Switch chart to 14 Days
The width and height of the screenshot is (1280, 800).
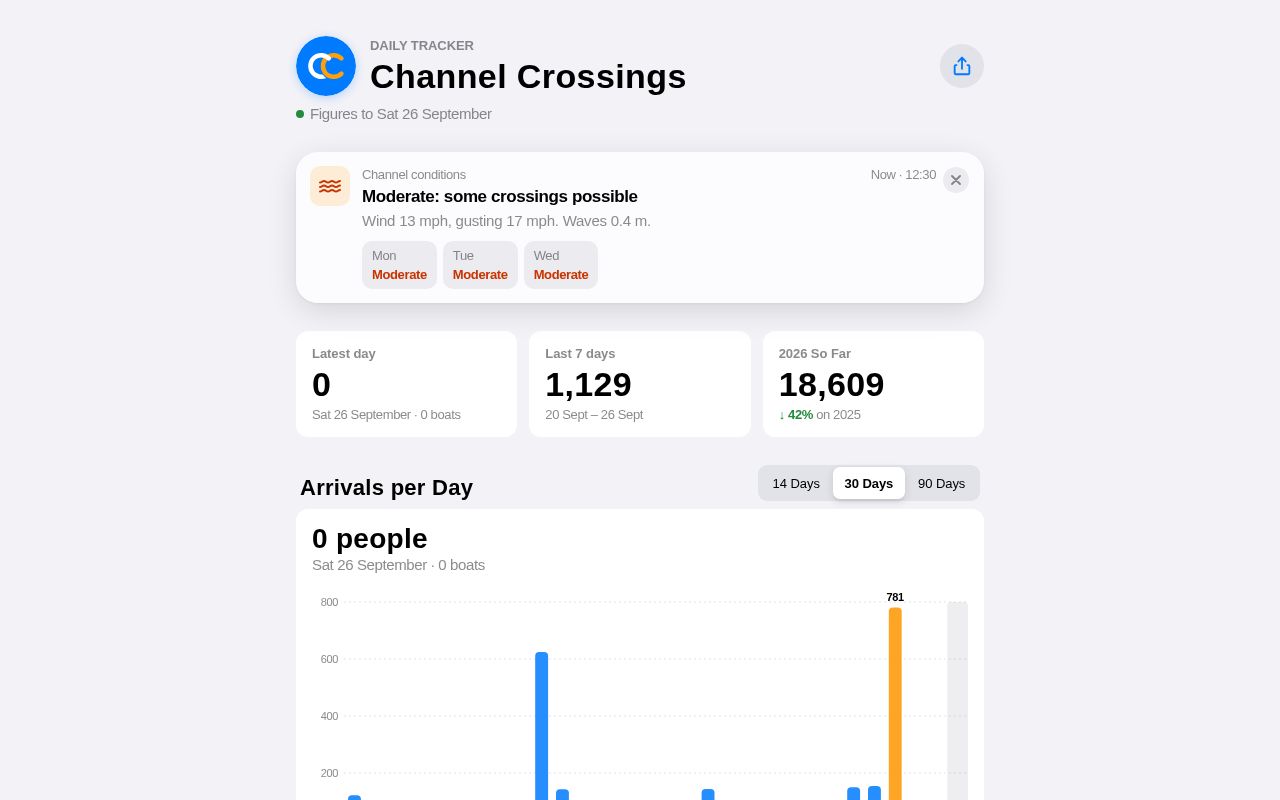click(x=796, y=483)
